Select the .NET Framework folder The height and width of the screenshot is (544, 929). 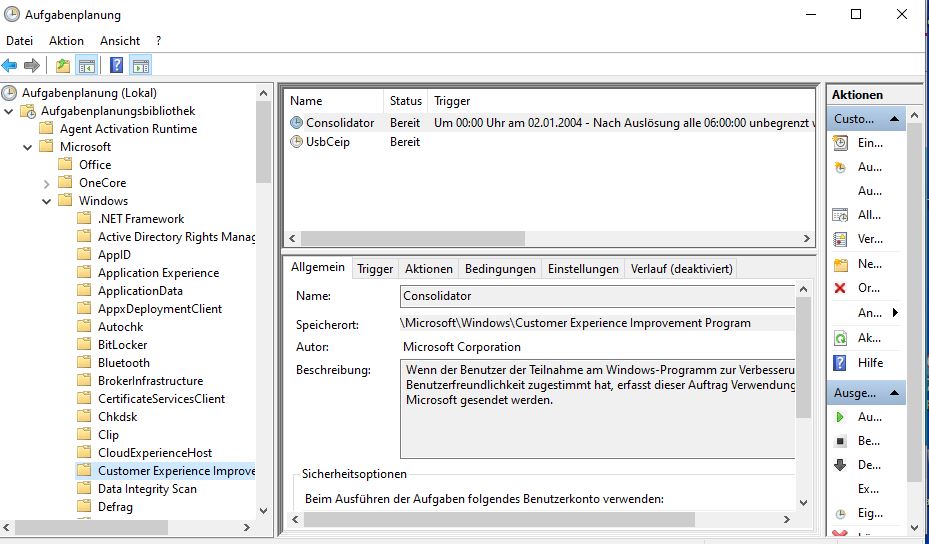(x=141, y=219)
